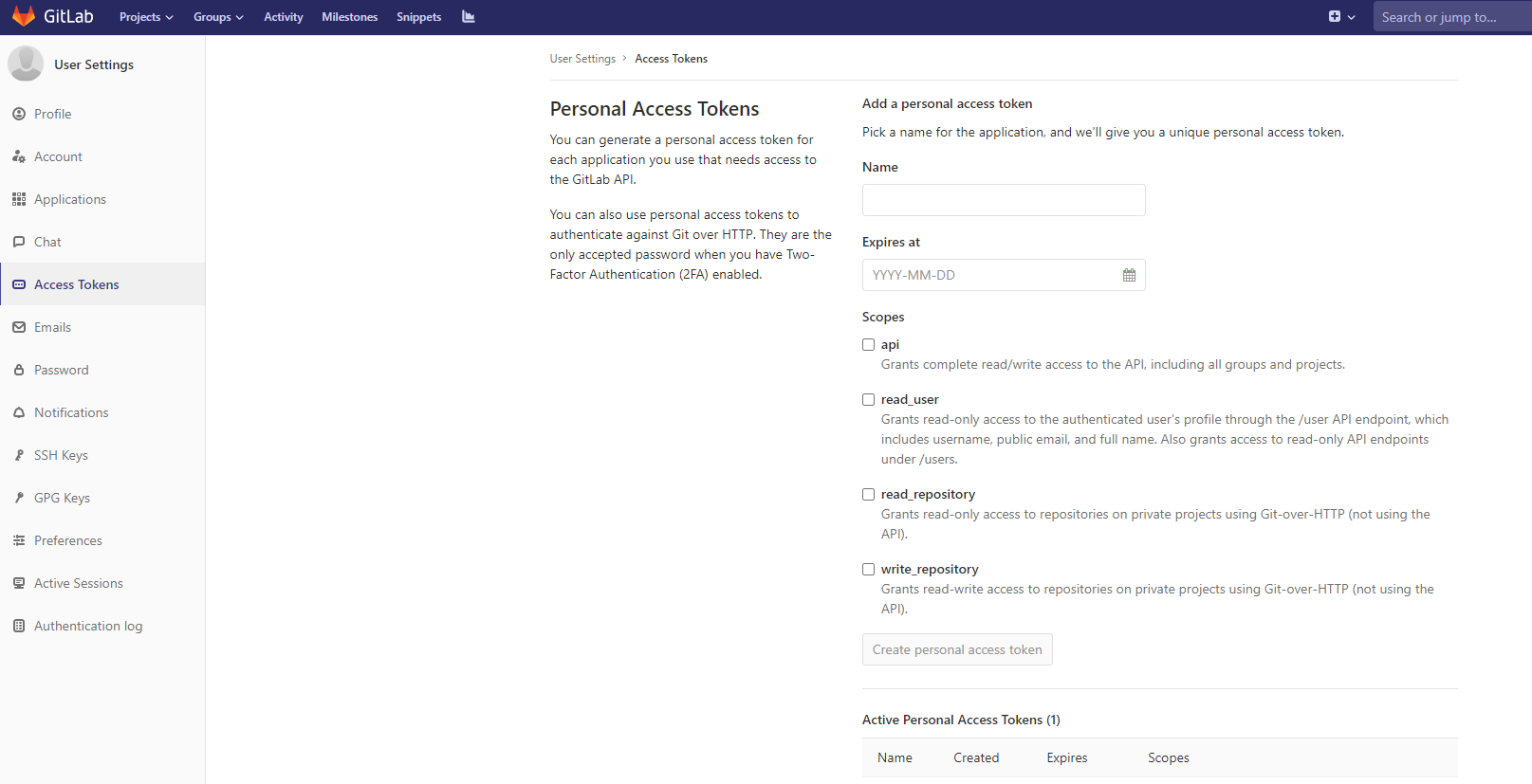Click Create personal access token button

[x=957, y=649]
